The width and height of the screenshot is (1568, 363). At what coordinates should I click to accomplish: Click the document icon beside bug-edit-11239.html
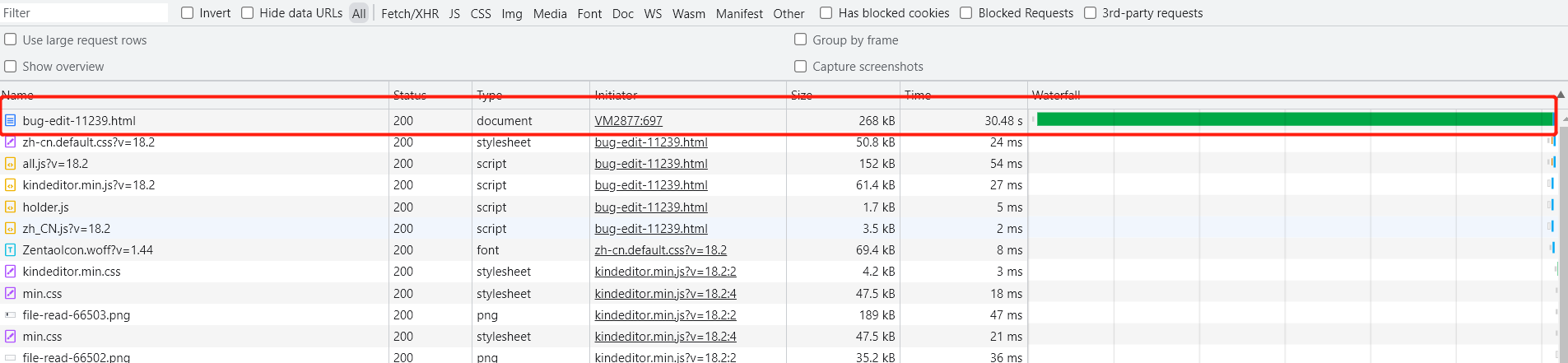coord(10,120)
